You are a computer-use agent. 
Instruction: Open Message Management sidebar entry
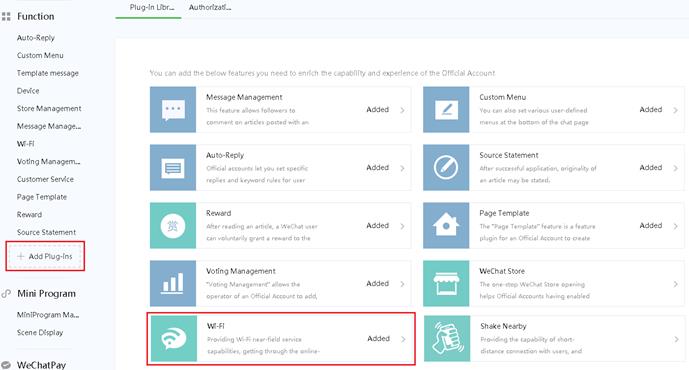(x=49, y=126)
